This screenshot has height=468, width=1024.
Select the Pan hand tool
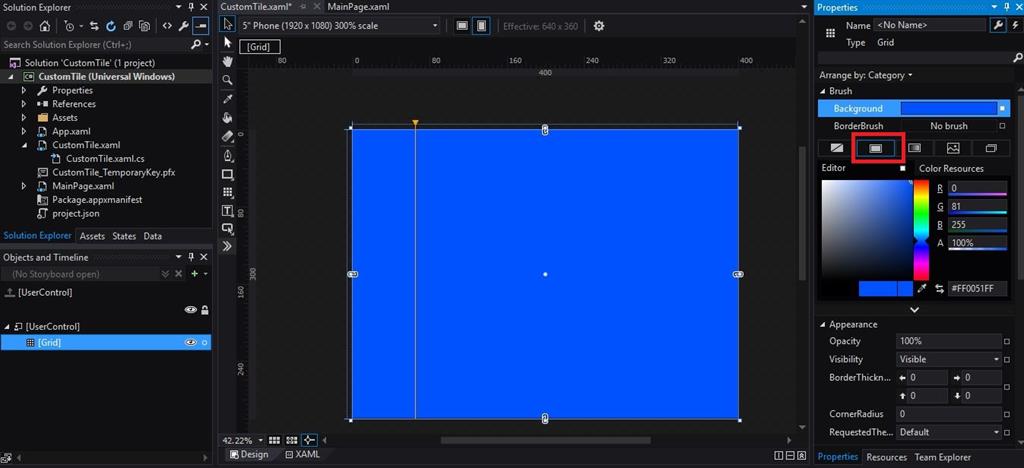pyautogui.click(x=227, y=61)
